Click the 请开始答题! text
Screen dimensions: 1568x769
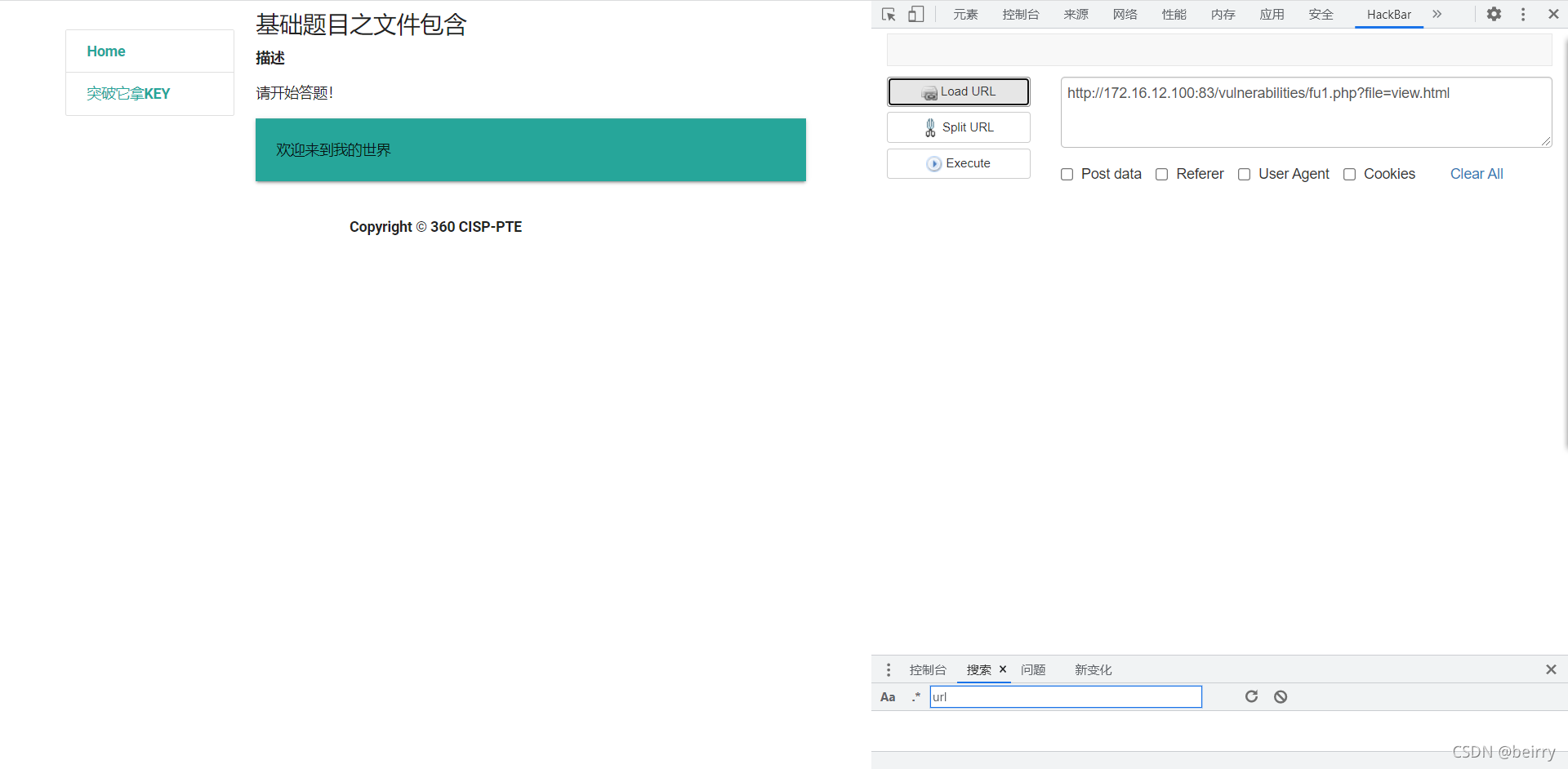pos(295,93)
